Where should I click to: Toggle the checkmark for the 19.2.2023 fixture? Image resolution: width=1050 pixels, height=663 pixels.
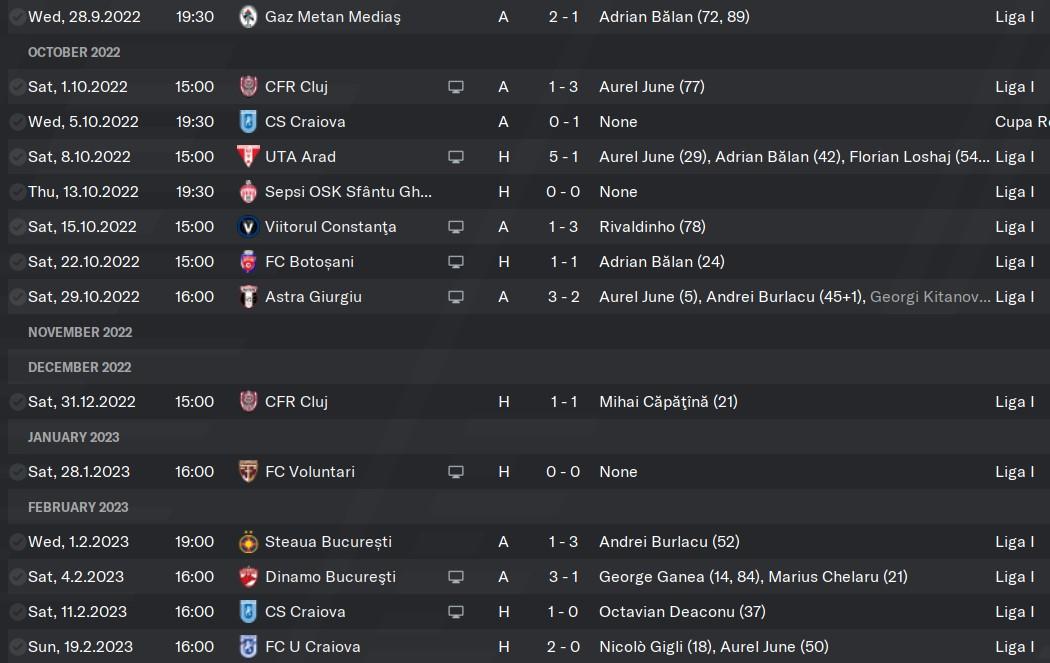click(x=17, y=647)
